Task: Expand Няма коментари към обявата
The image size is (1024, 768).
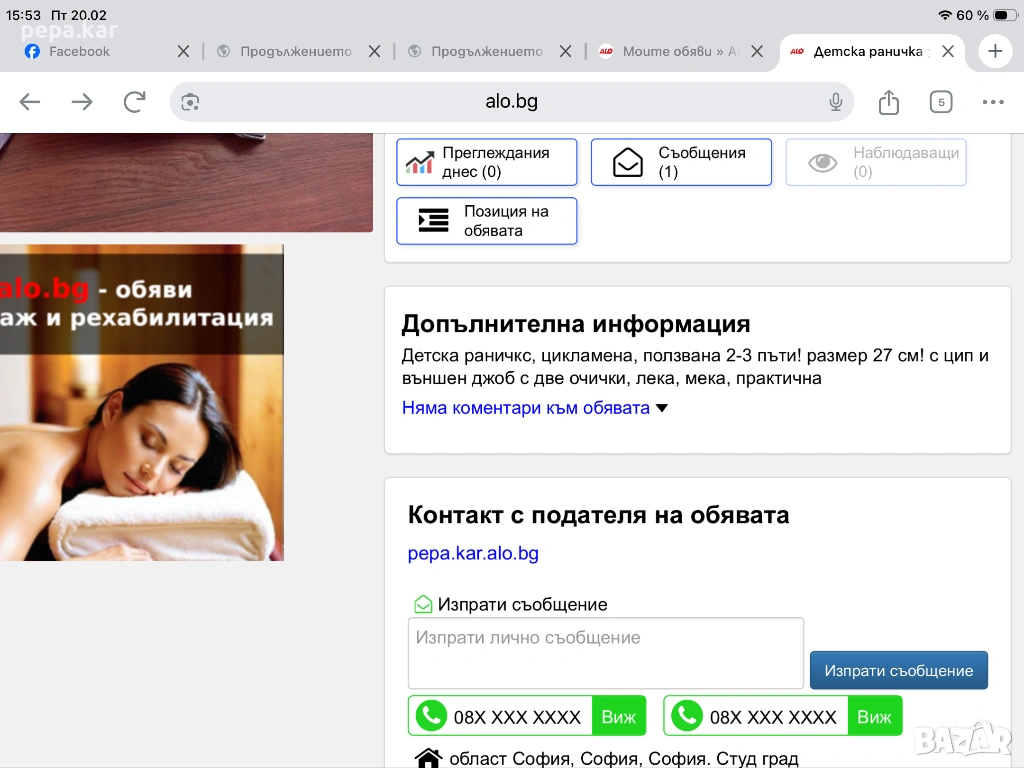Action: click(x=534, y=408)
